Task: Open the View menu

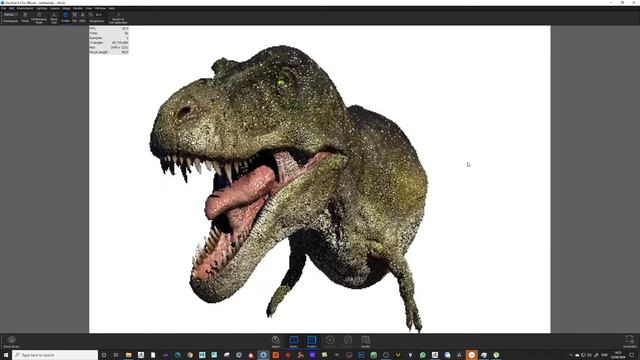Action: point(89,8)
